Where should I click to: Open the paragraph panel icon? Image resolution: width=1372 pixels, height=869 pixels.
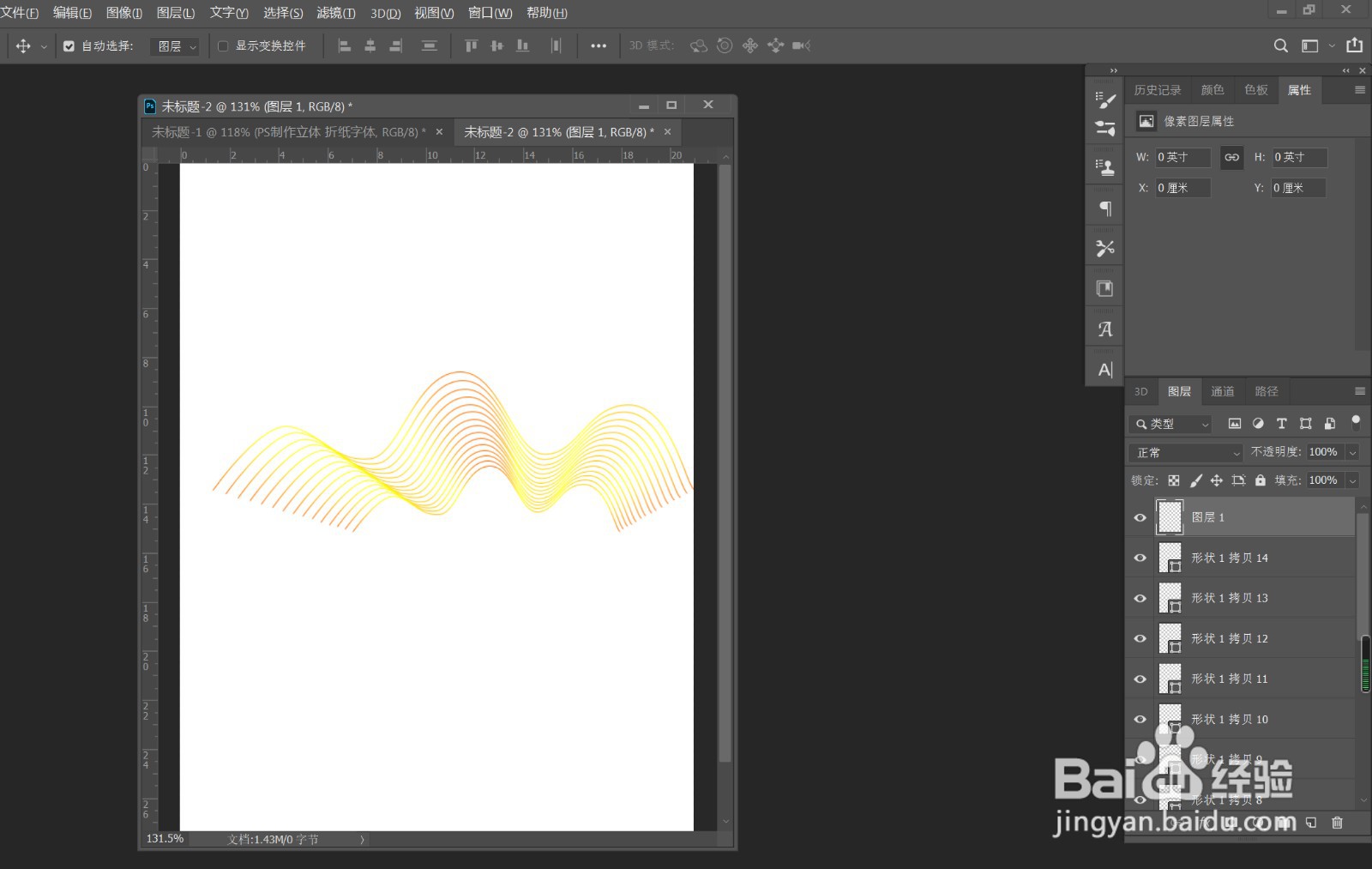(x=1105, y=208)
